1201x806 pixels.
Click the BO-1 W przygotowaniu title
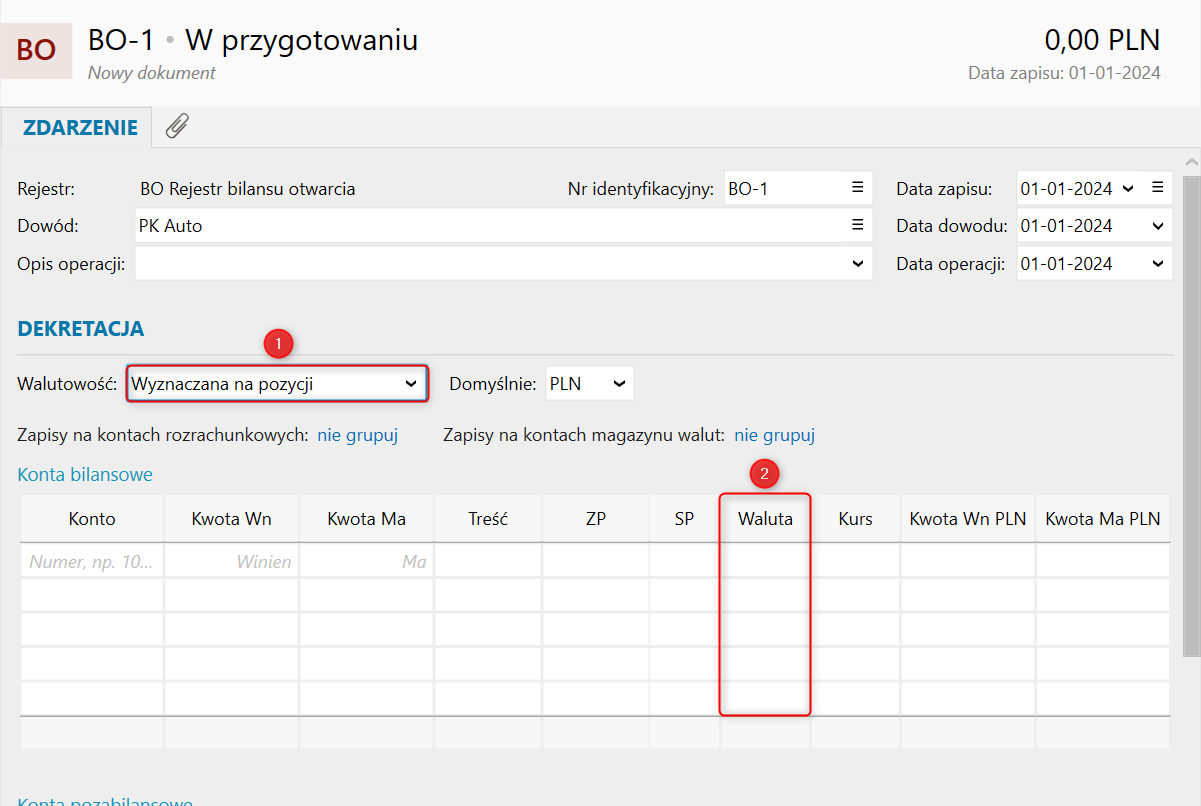pyautogui.click(x=253, y=40)
